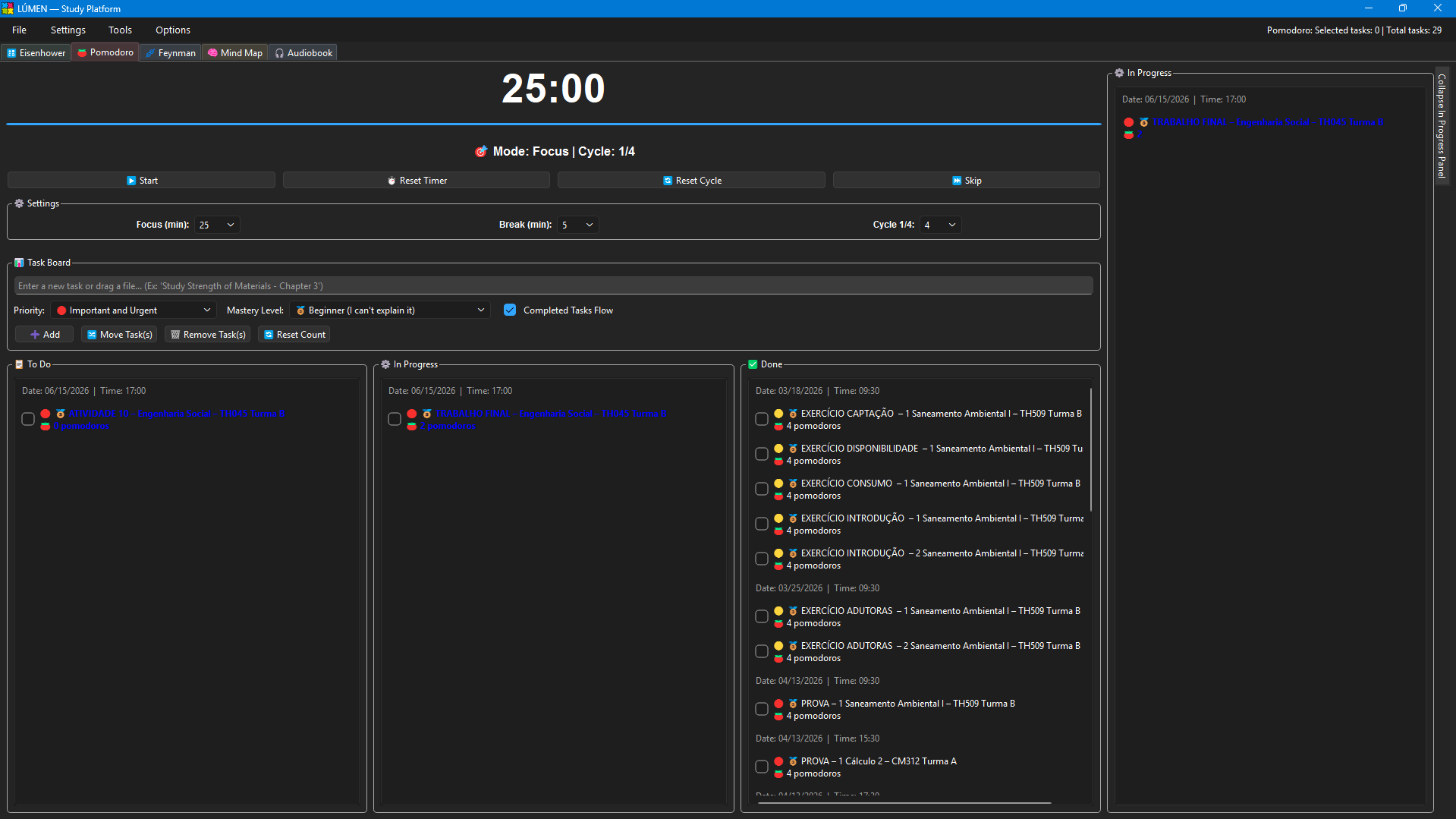Click the LÚMEN app icon in the title bar
Screen dimensions: 1456x819
(8, 8)
